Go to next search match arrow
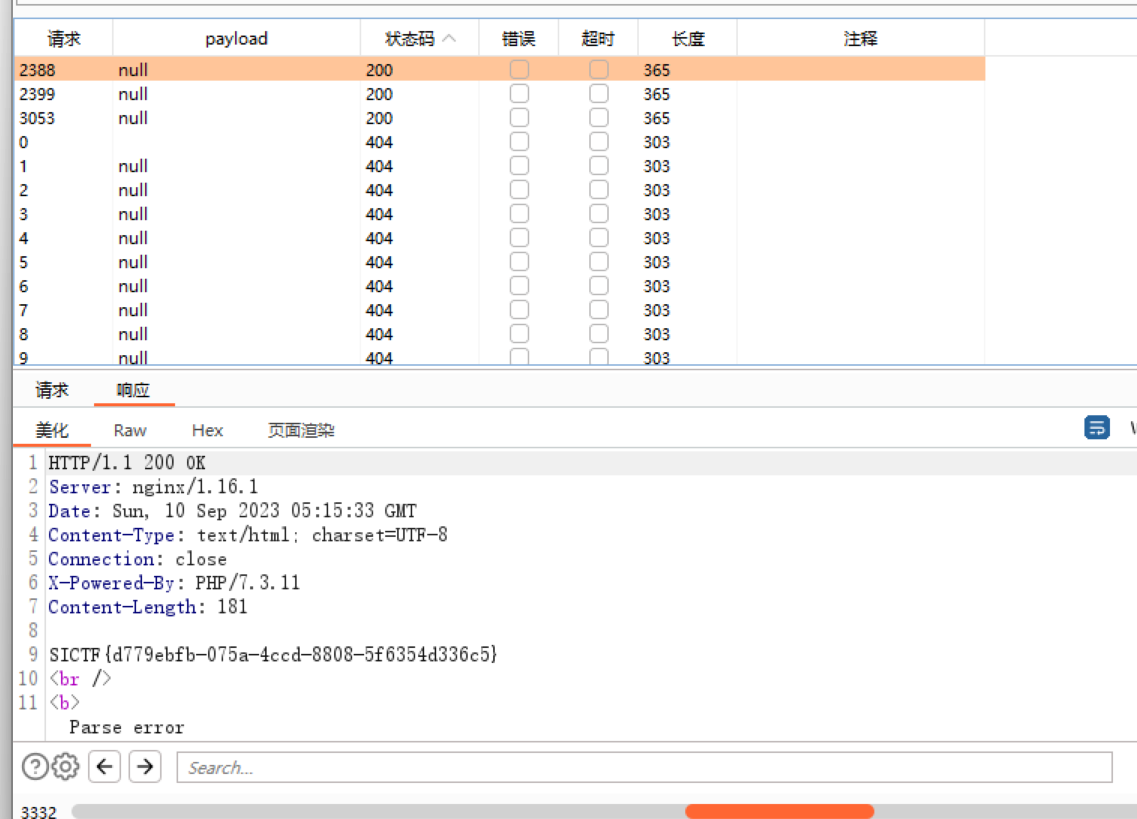 pos(145,767)
